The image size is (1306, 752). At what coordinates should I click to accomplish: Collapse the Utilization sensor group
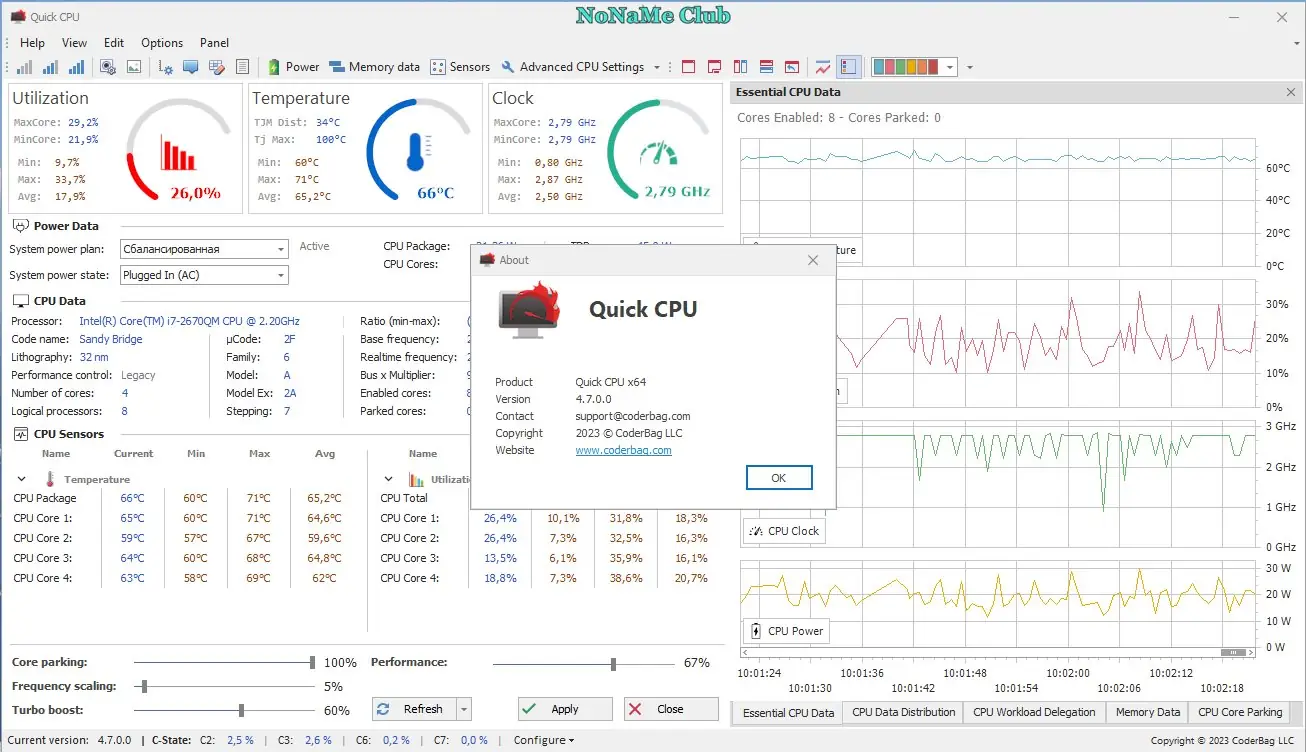pos(389,479)
